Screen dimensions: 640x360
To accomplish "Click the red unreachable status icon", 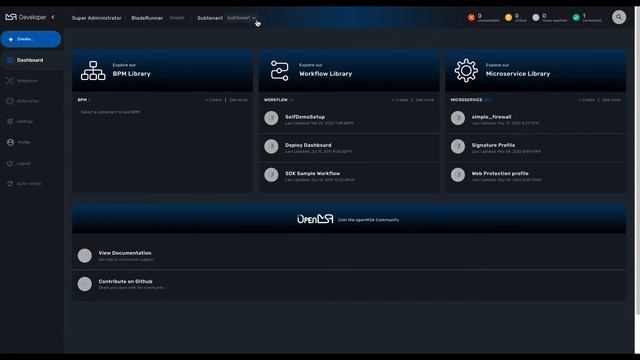I will (471, 17).
